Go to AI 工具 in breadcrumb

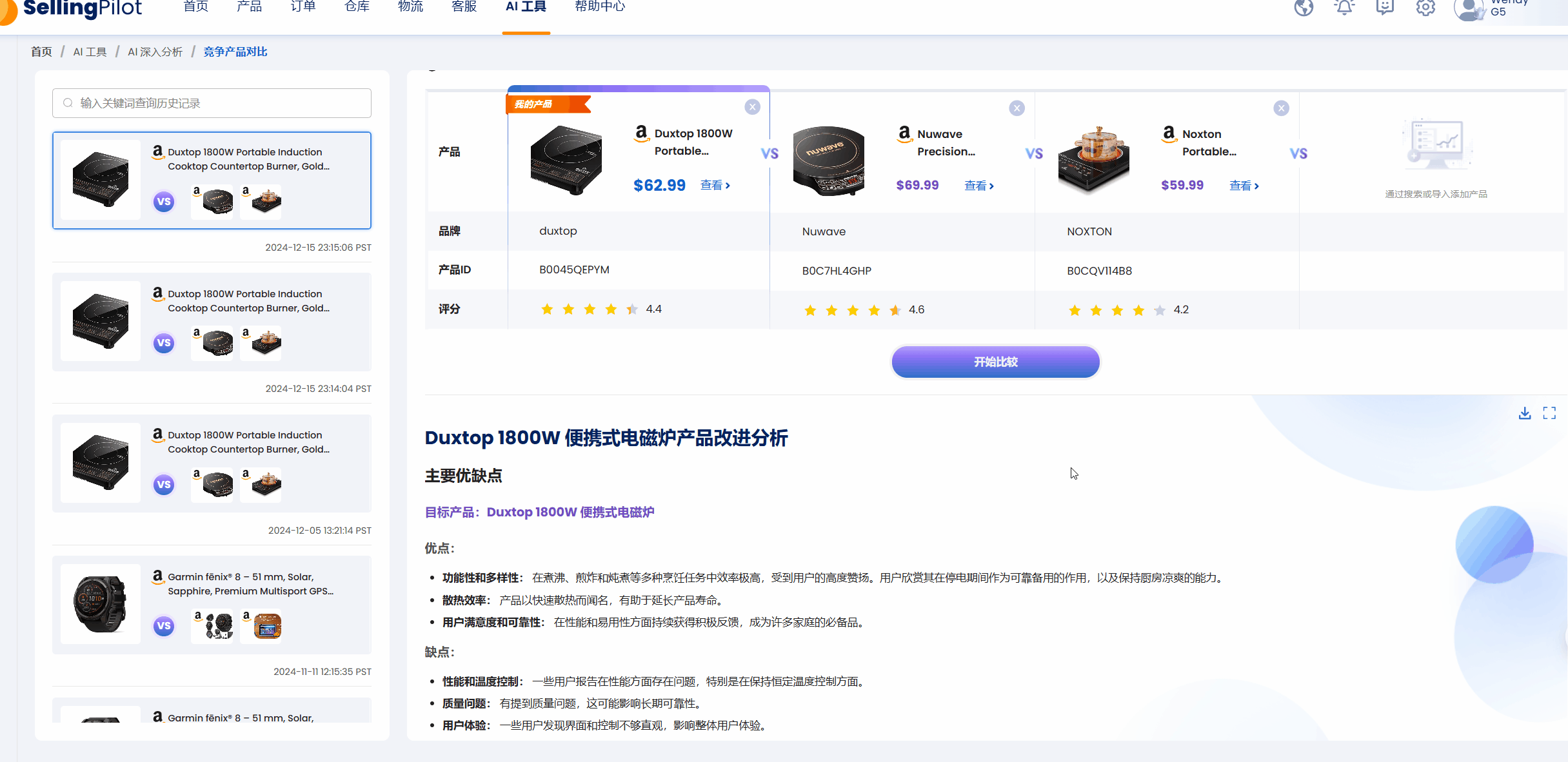(x=90, y=52)
